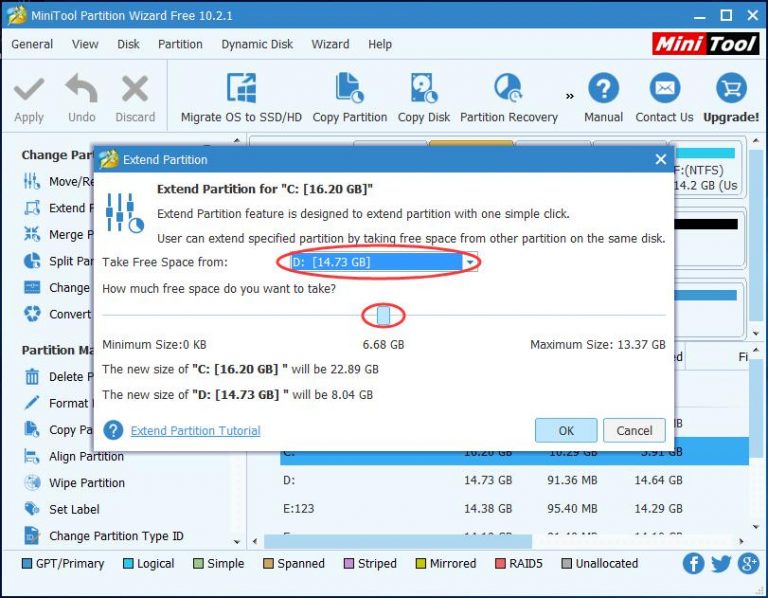Choose Format Partition in sidebar
Screen dimensions: 768x598
click(x=58, y=403)
